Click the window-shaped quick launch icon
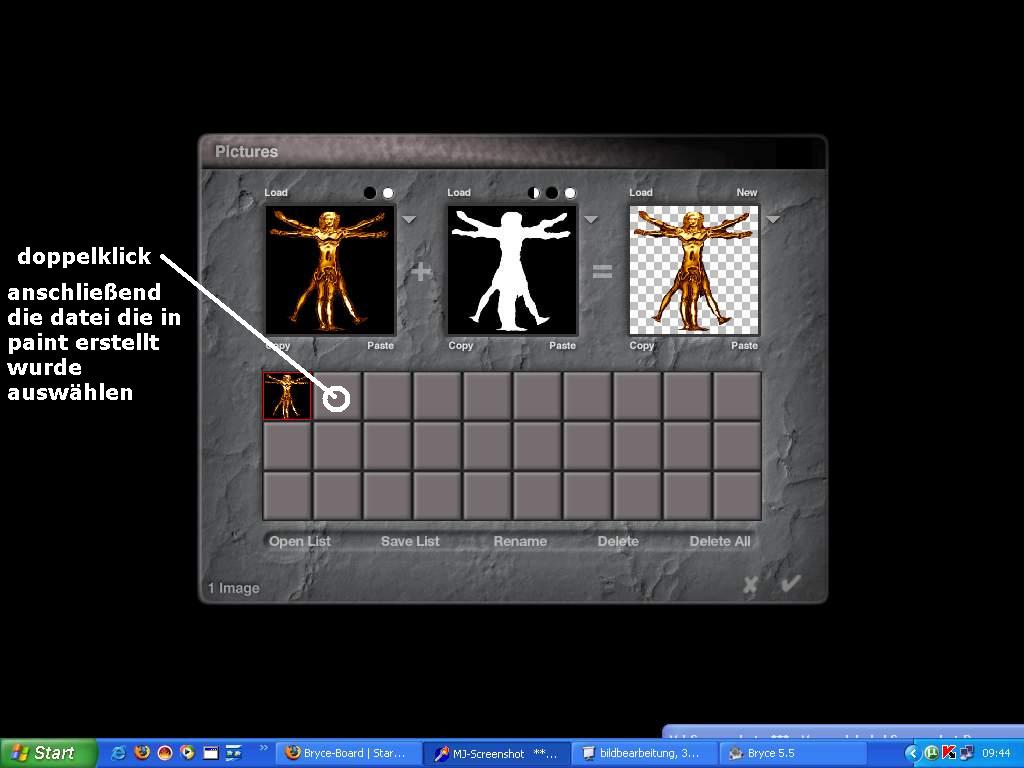The image size is (1024, 768). click(x=210, y=753)
